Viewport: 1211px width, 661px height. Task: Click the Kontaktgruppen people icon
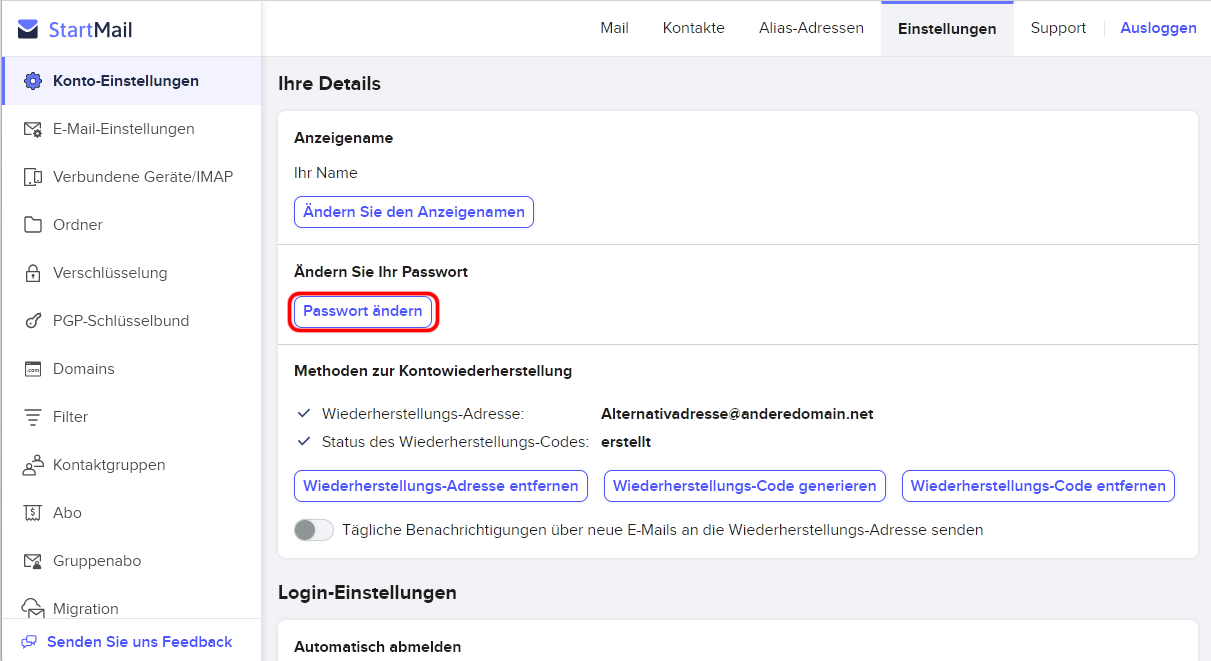[x=33, y=465]
